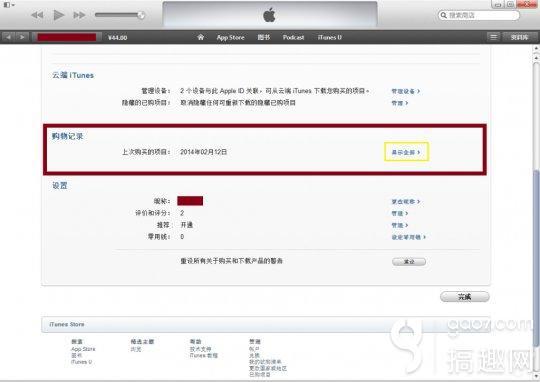Click the 显示全部 purchase history link
Screen dimensions: 540x382
406,152
